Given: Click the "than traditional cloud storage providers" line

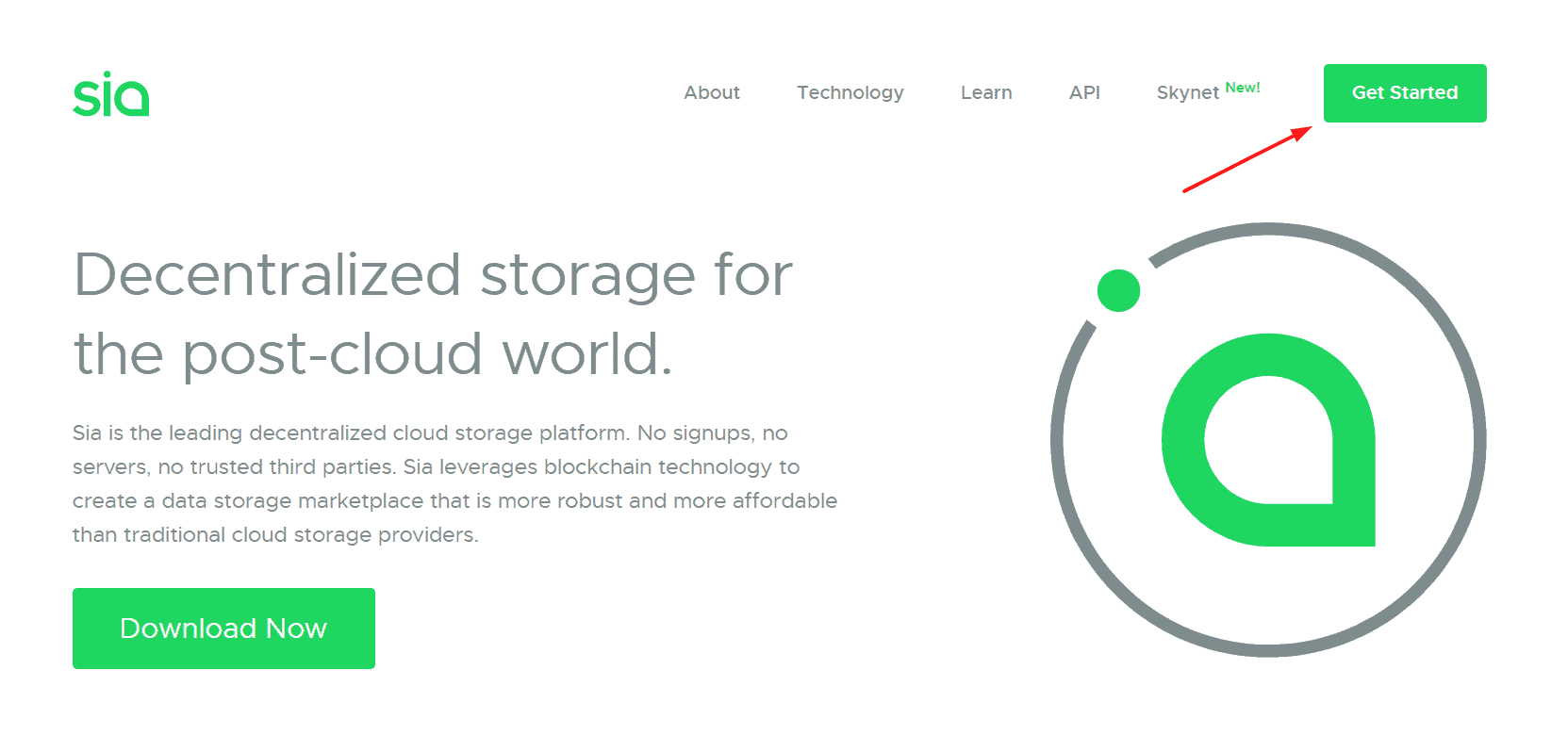Looking at the screenshot, I should [275, 535].
